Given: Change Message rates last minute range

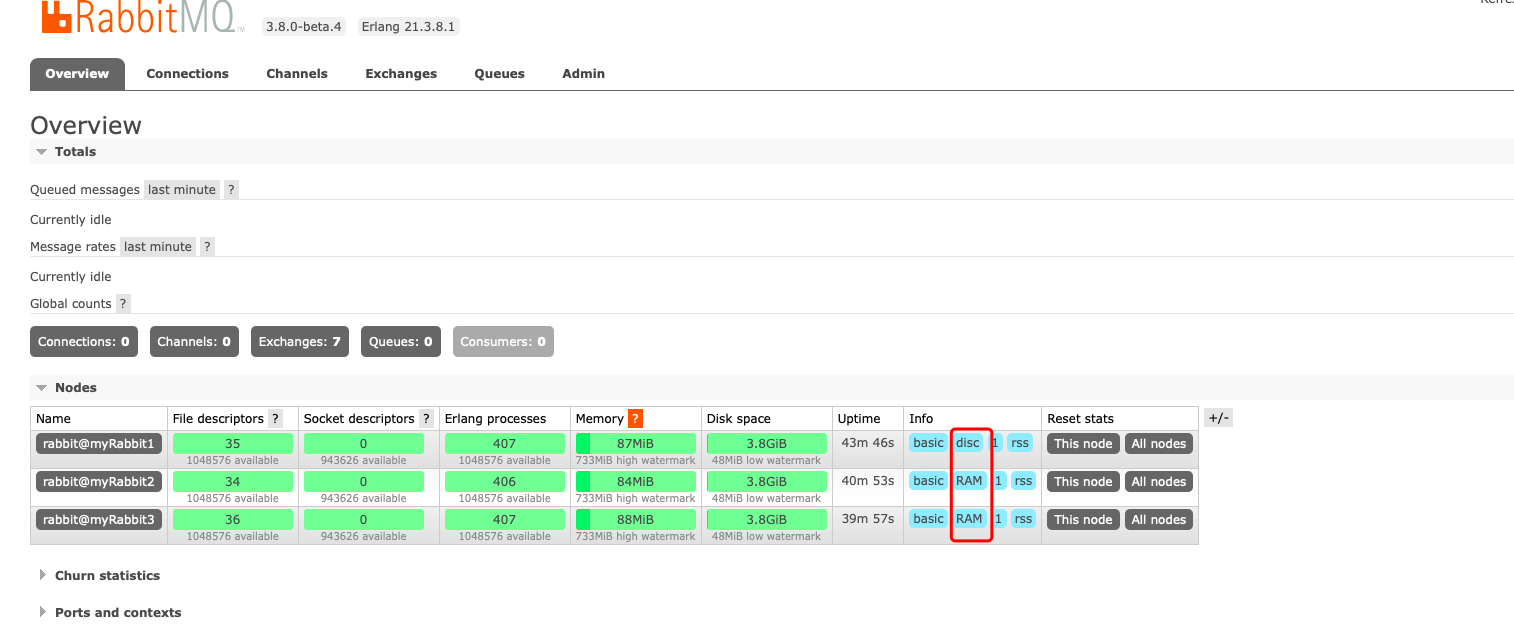Looking at the screenshot, I should (158, 246).
